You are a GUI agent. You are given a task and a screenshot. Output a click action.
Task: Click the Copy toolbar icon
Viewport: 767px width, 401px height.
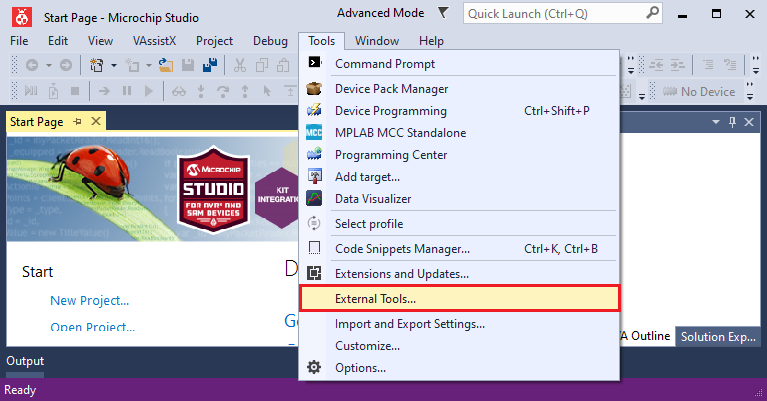pyautogui.click(x=262, y=65)
